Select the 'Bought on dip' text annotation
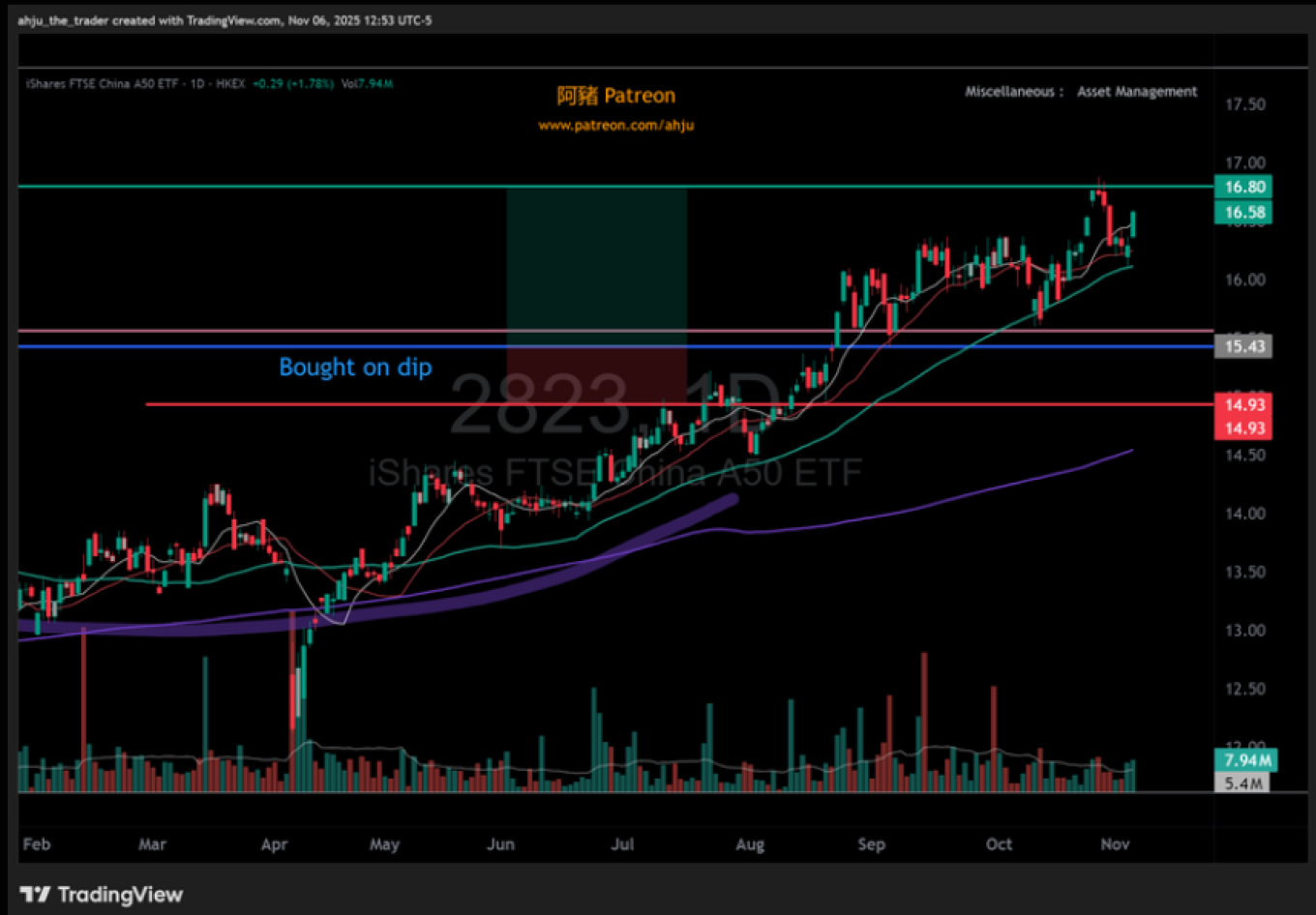 point(355,368)
